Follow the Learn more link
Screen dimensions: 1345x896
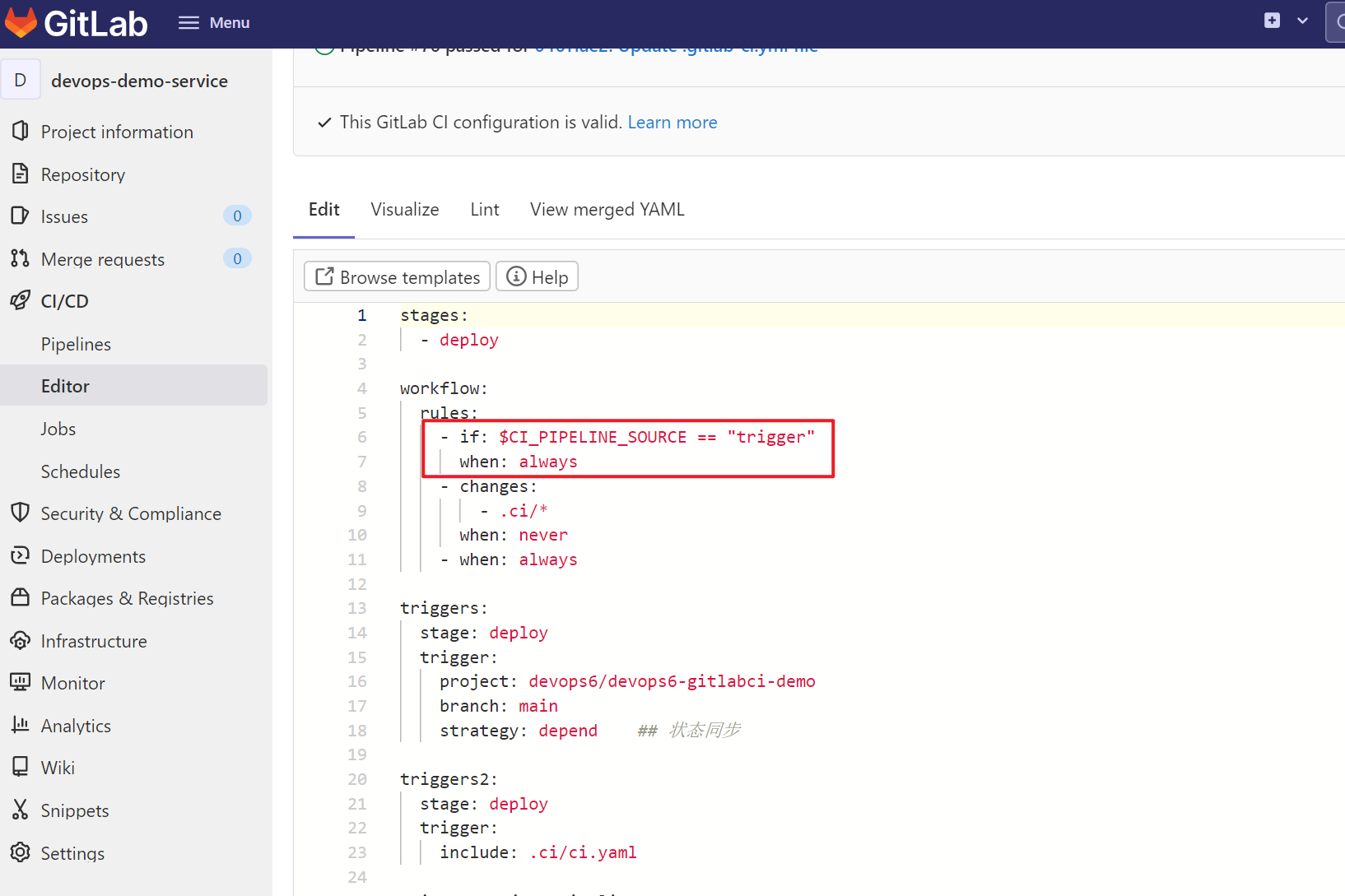(672, 122)
